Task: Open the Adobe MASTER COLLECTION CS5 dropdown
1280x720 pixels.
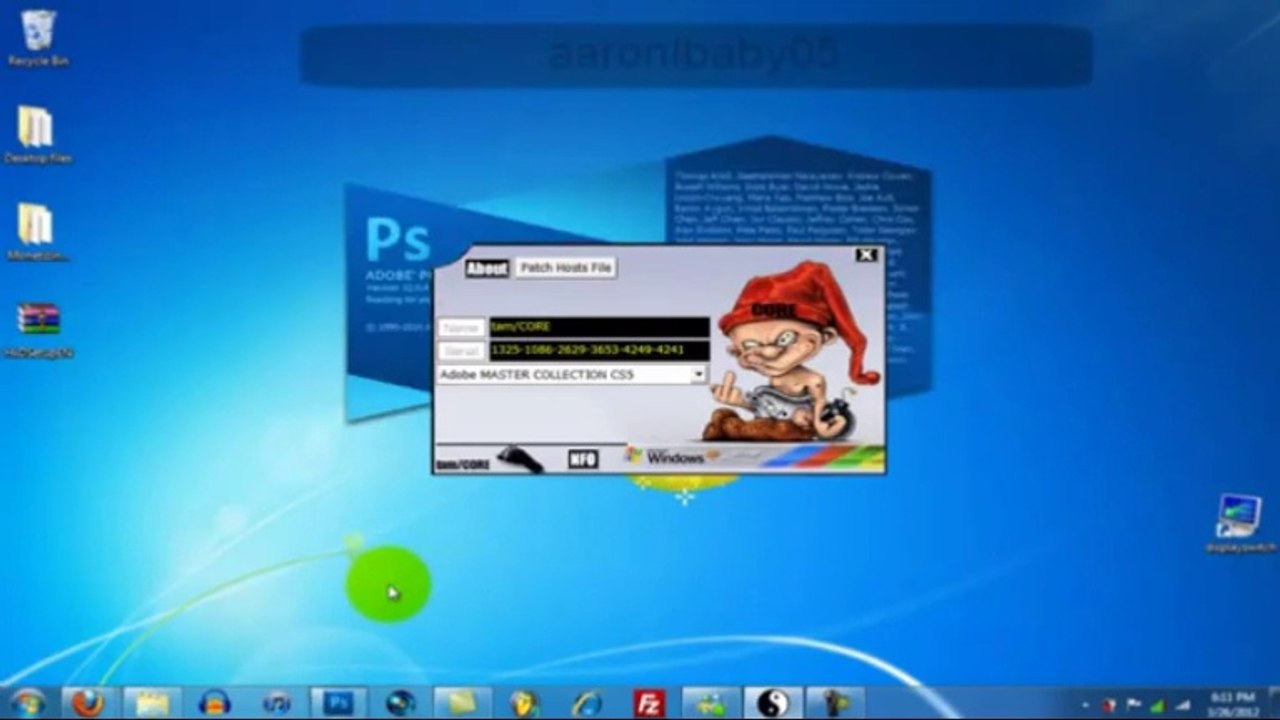Action: 698,374
